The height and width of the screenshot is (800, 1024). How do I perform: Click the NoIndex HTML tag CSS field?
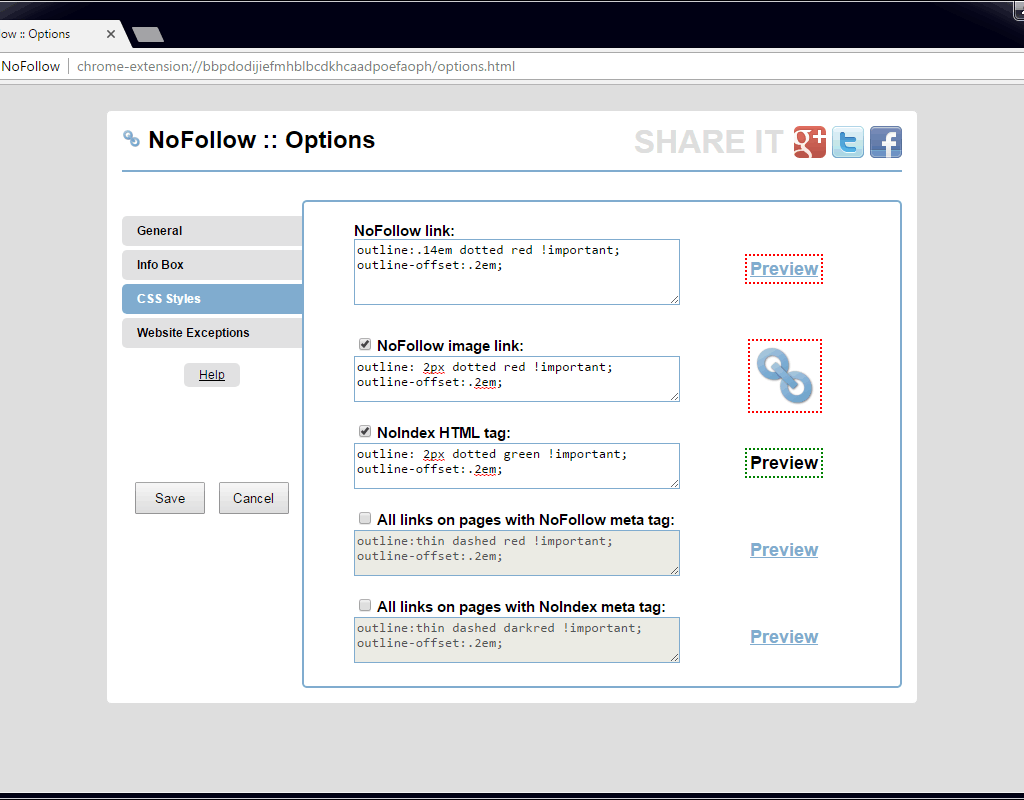point(516,466)
